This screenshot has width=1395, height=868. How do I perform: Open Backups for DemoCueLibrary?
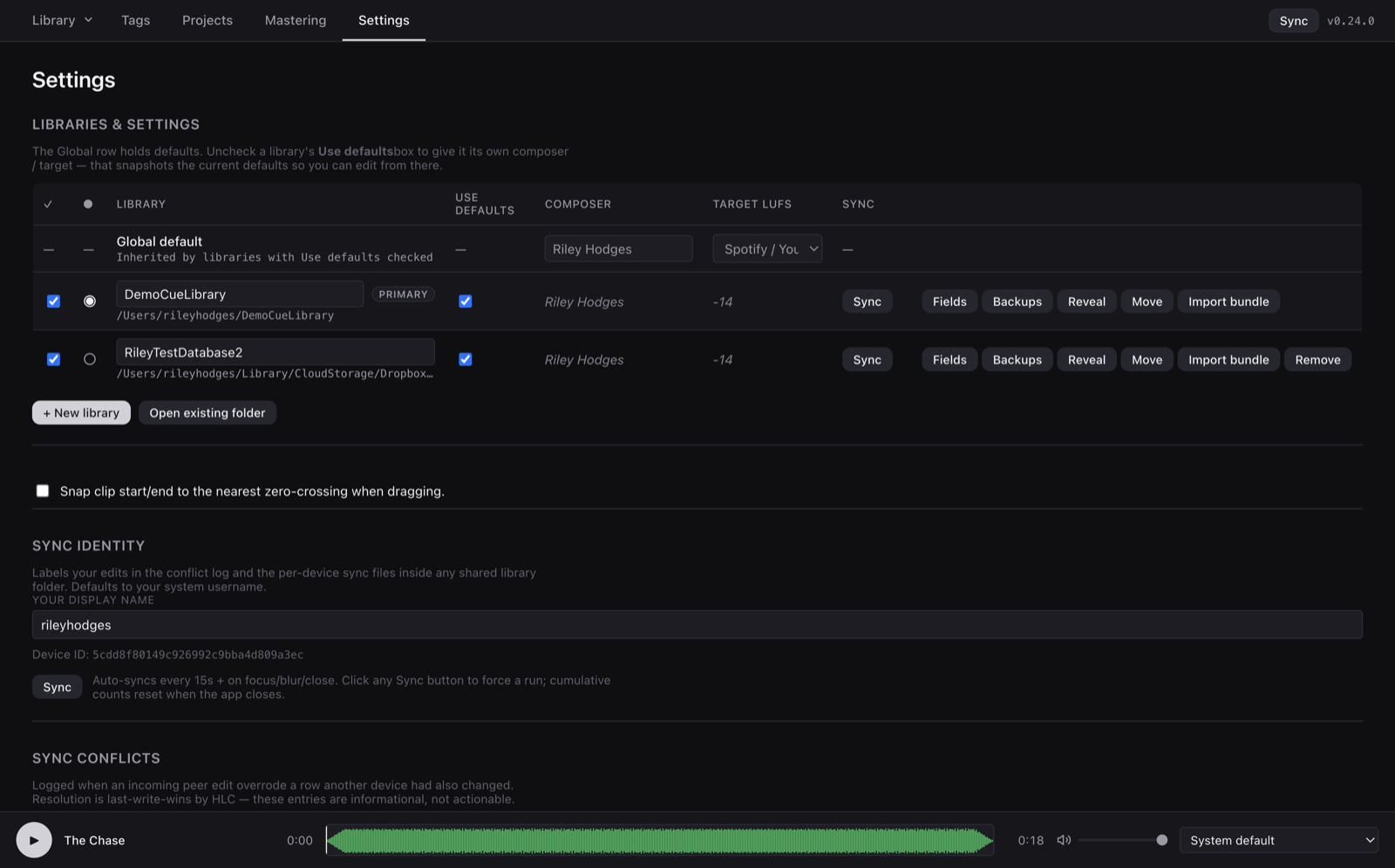coord(1017,302)
